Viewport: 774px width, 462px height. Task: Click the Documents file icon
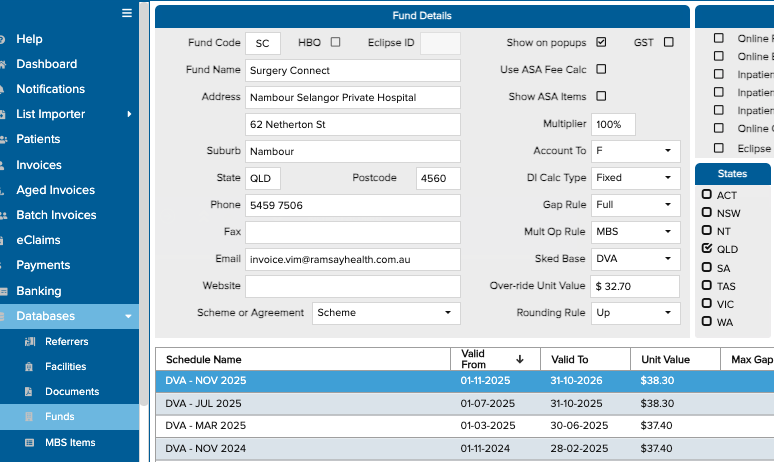click(x=29, y=392)
